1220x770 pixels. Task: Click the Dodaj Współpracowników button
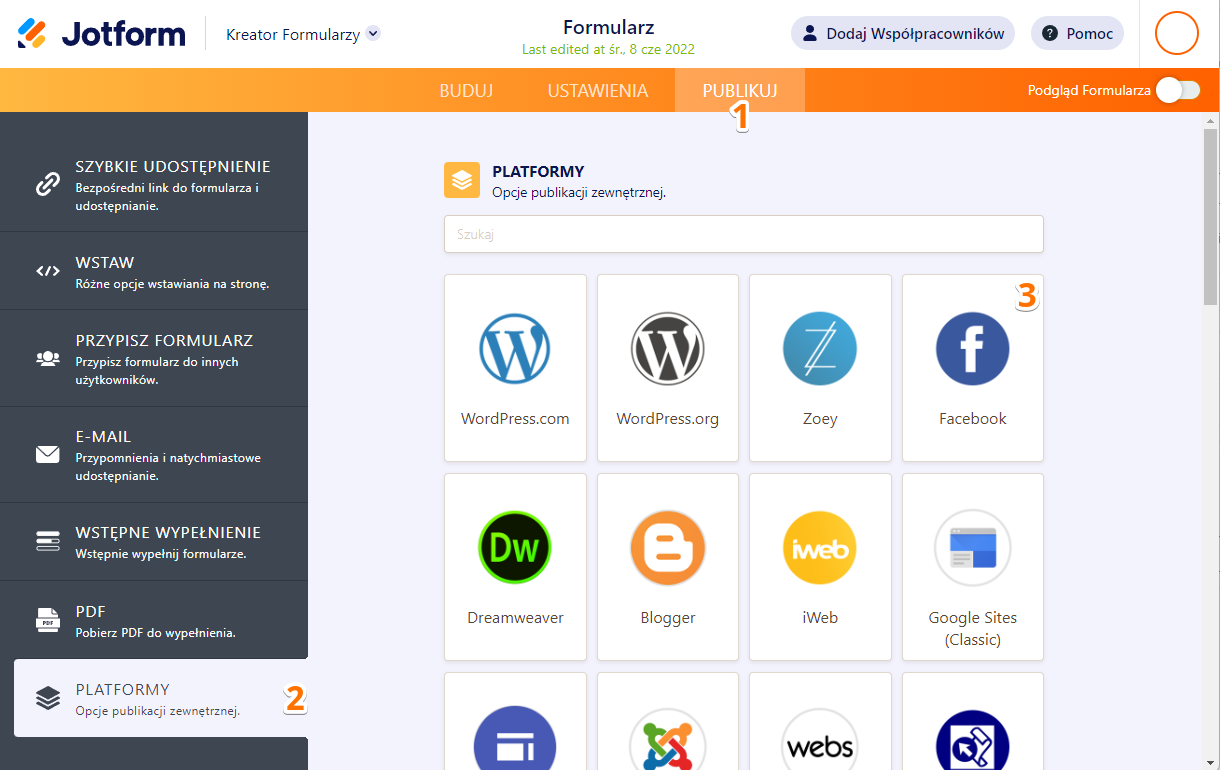(x=903, y=33)
